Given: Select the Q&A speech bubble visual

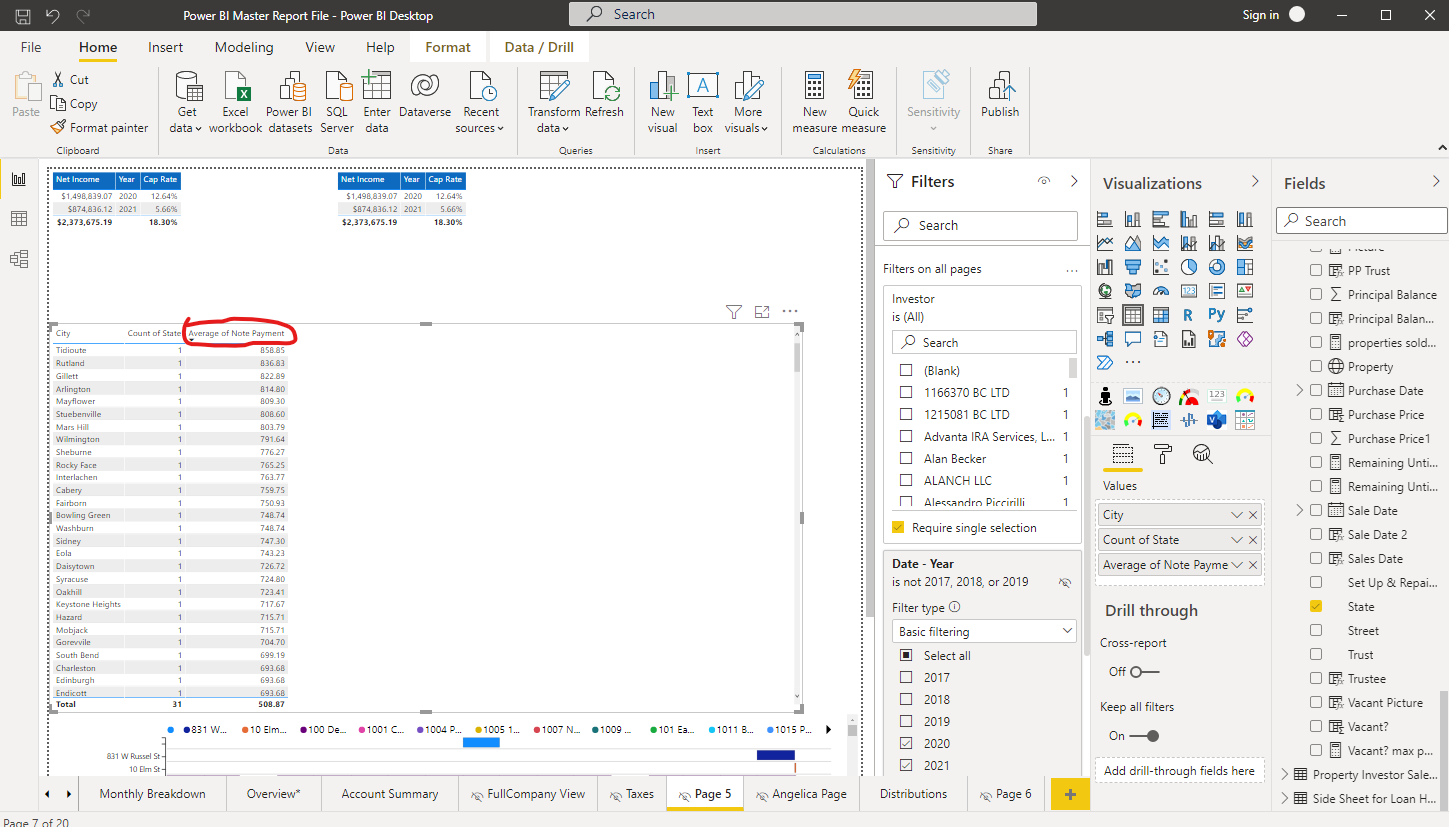Looking at the screenshot, I should (x=1132, y=339).
